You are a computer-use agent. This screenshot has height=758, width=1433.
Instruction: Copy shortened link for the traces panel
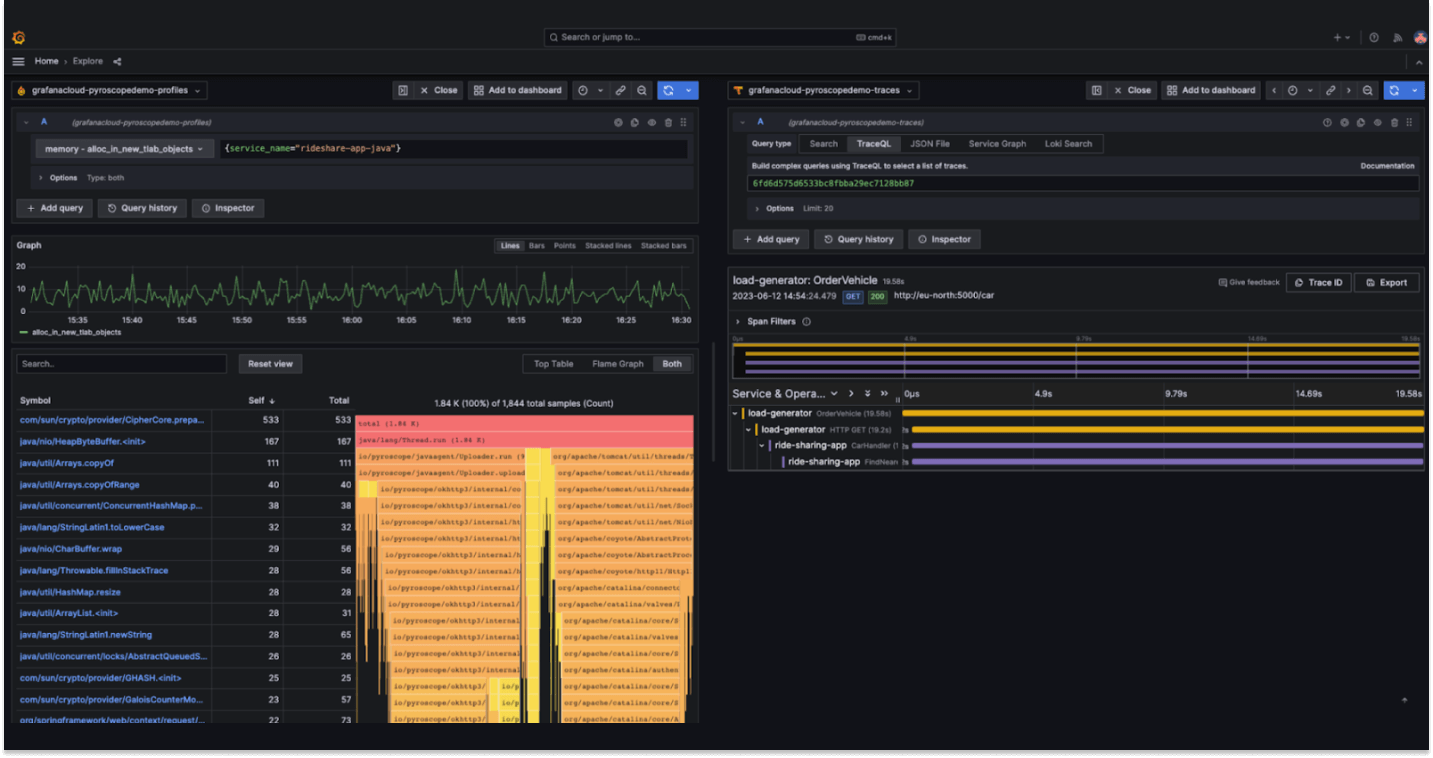[1331, 90]
